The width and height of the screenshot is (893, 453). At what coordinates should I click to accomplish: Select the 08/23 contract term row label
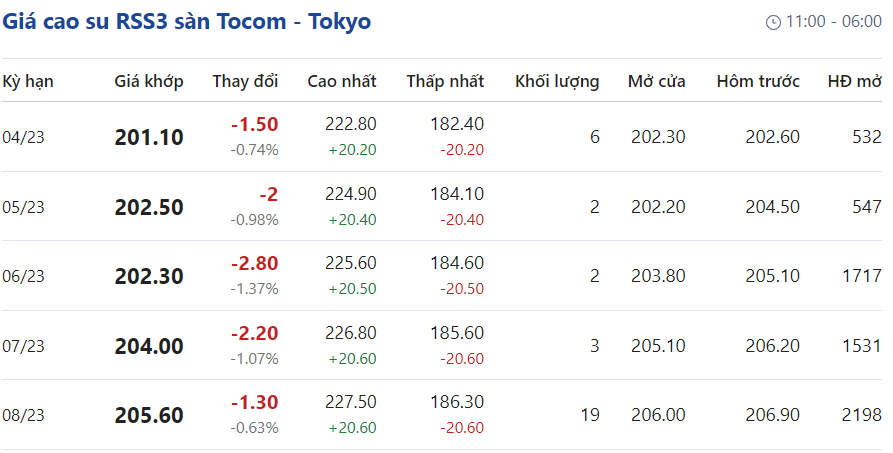(x=24, y=415)
